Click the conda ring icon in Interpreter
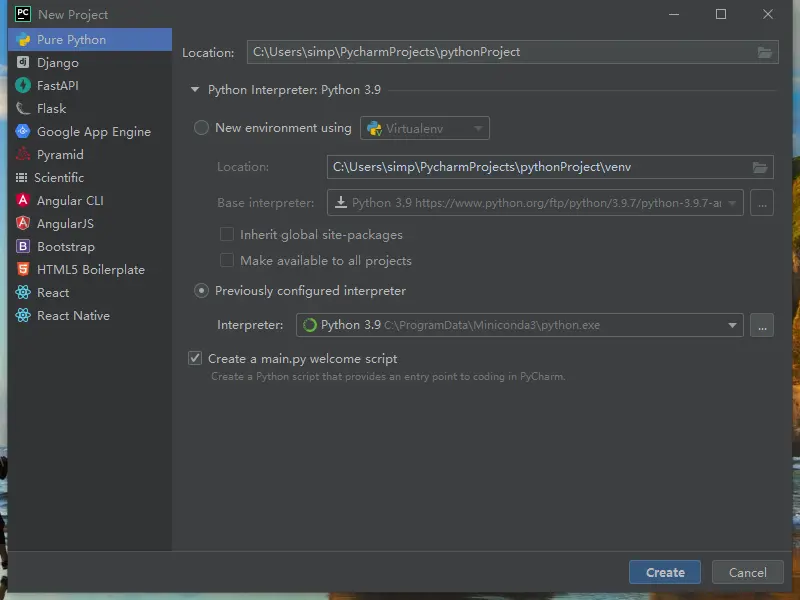Image resolution: width=800 pixels, height=600 pixels. 310,325
